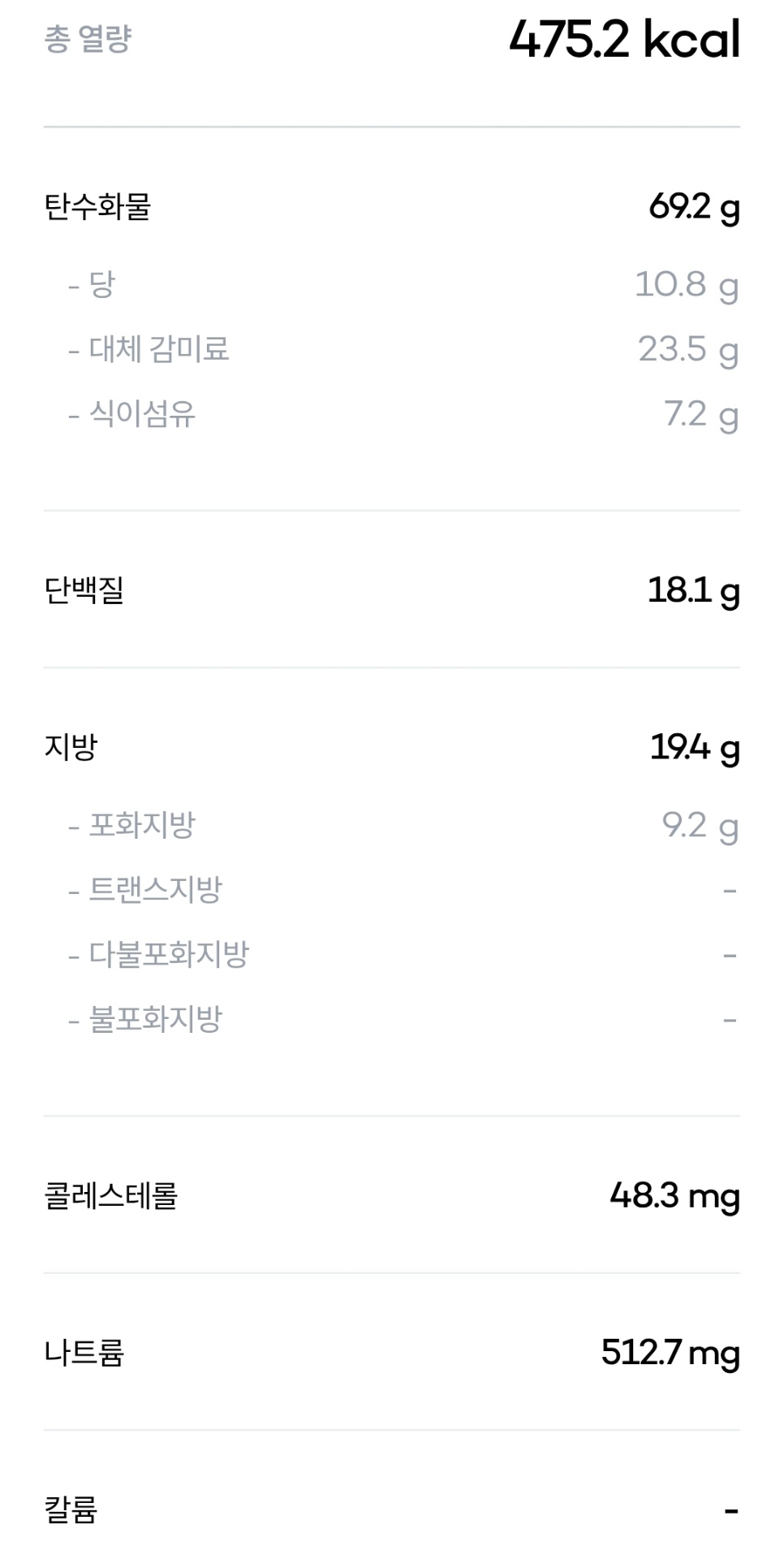Image resolution: width=784 pixels, height=1559 pixels.
Task: Select the 18.1 g protein value
Action: [x=693, y=590]
